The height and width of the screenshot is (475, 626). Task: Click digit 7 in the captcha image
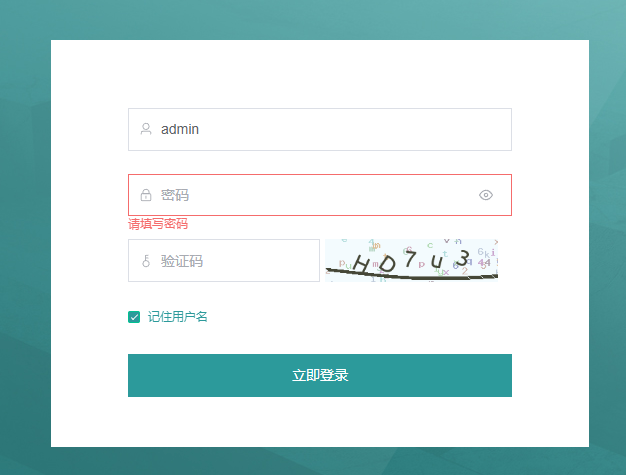410,259
